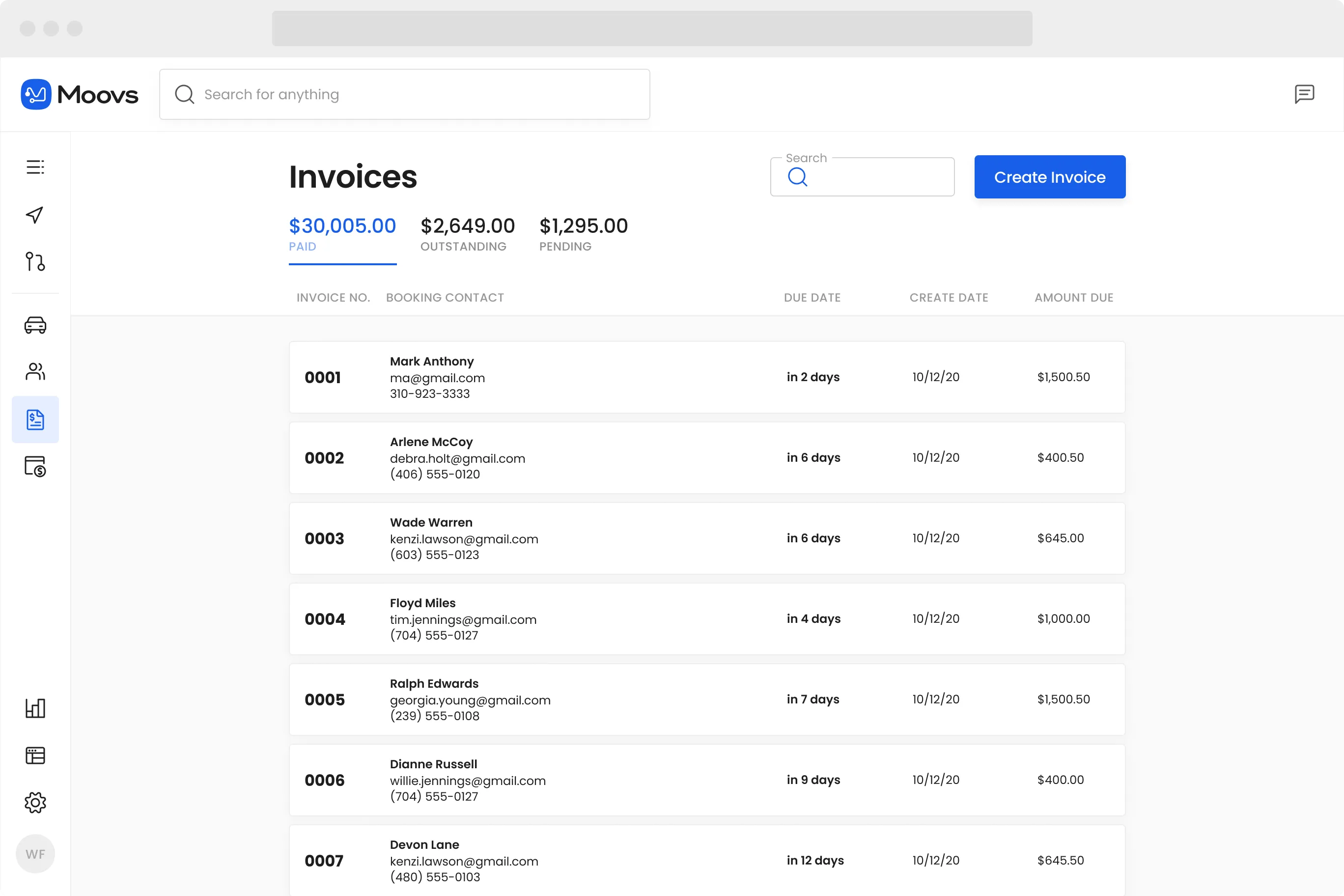Sort by the BOOKING CONTACT column header
This screenshot has width=1344, height=896.
click(x=445, y=298)
